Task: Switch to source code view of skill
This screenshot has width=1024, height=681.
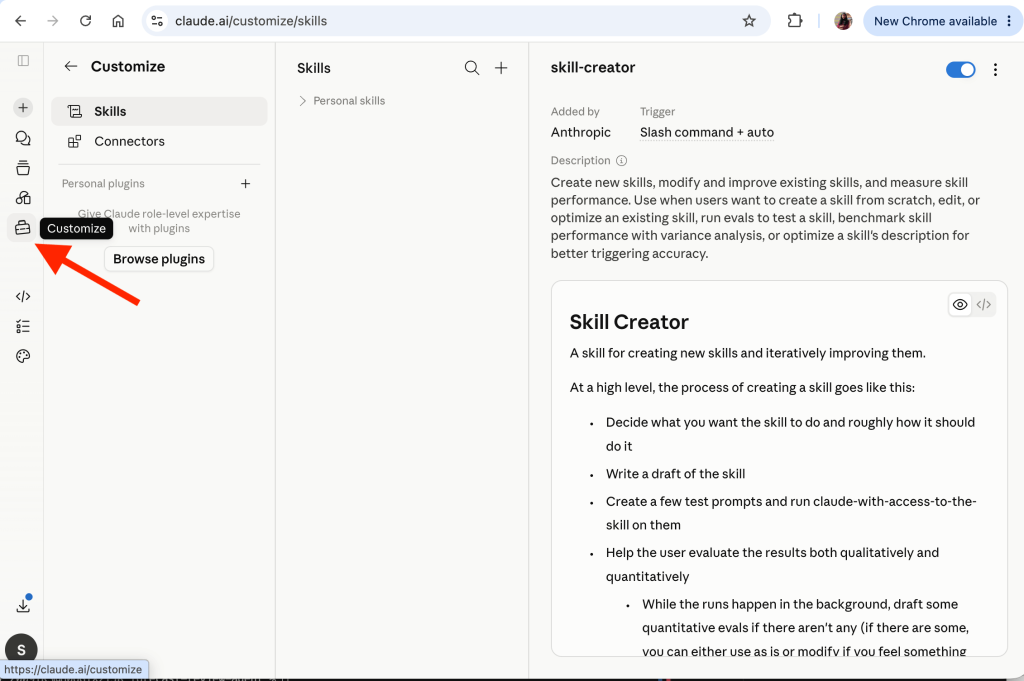Action: [x=983, y=304]
